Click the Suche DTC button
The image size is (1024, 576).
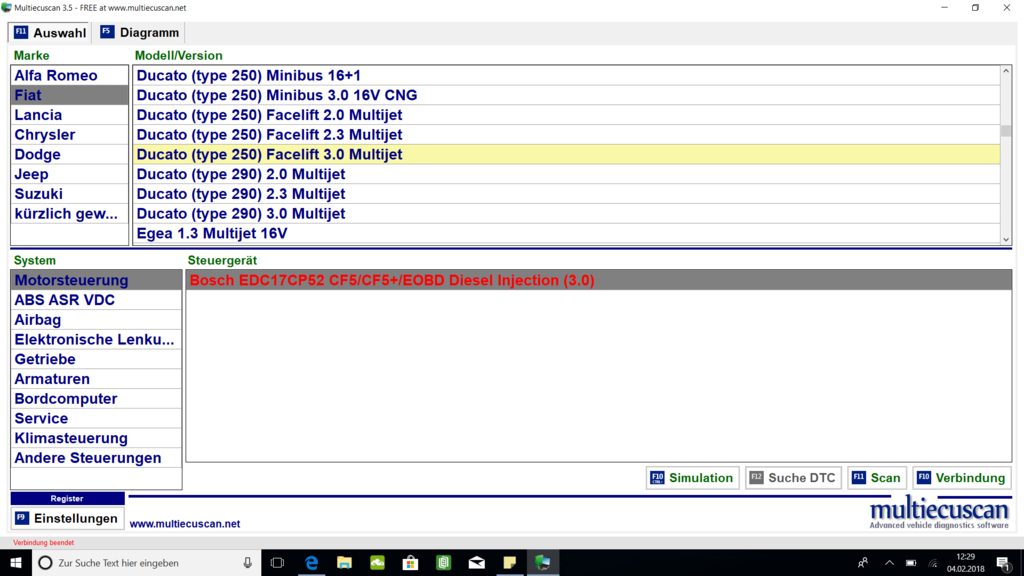793,478
